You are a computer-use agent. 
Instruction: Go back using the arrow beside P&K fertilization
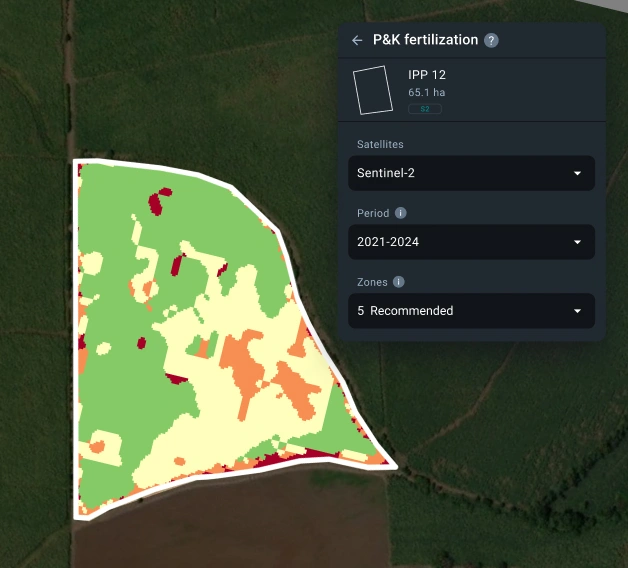[357, 40]
